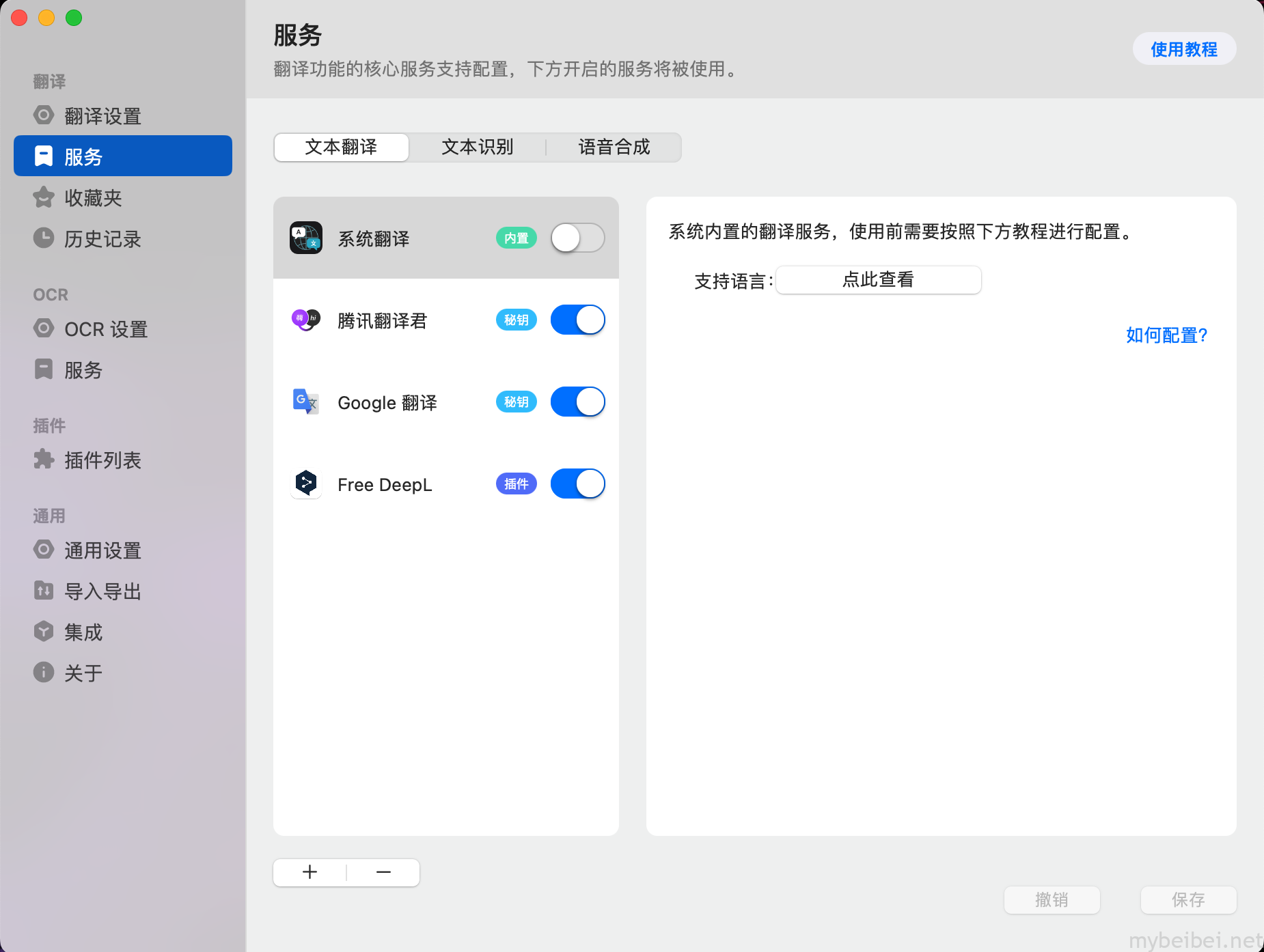The height and width of the screenshot is (952, 1264).
Task: Open the 点此查看 supported languages dropdown
Action: [879, 280]
